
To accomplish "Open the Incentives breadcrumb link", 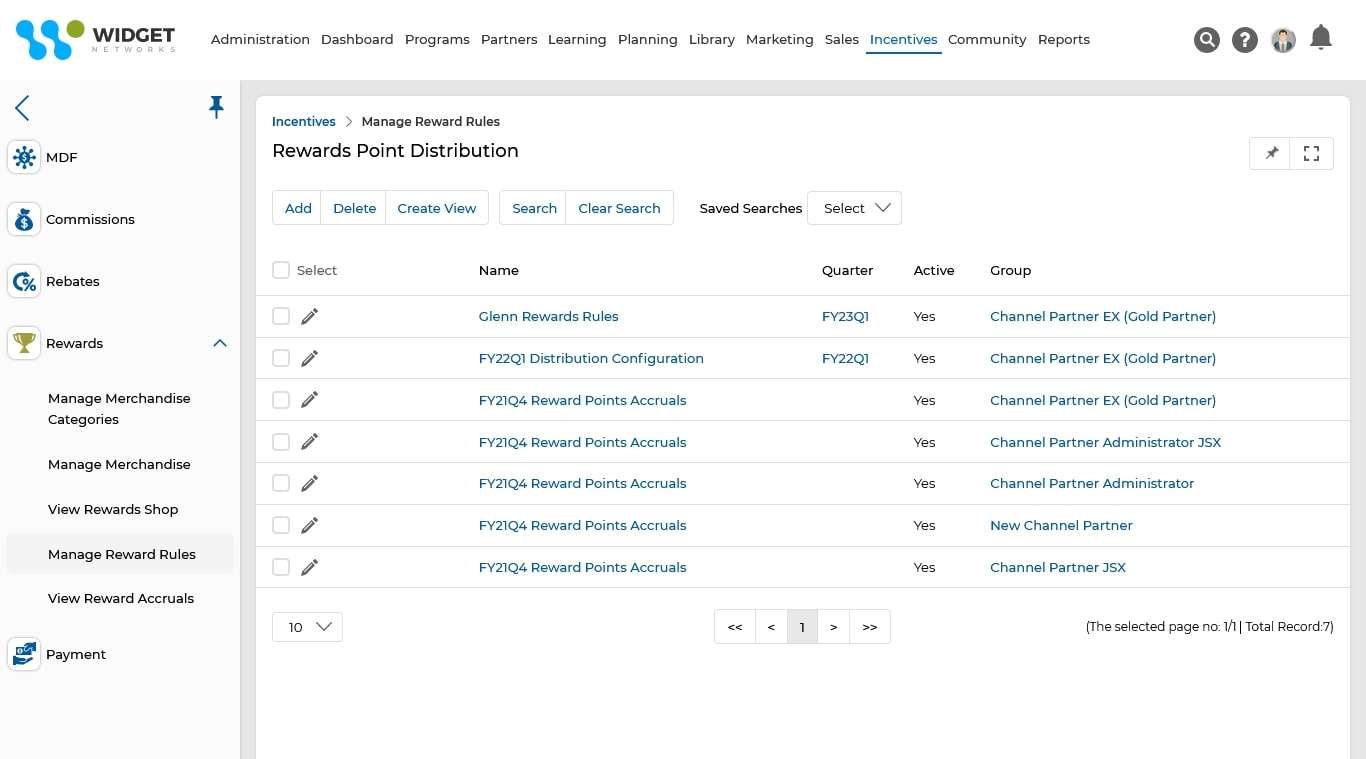I will (303, 121).
